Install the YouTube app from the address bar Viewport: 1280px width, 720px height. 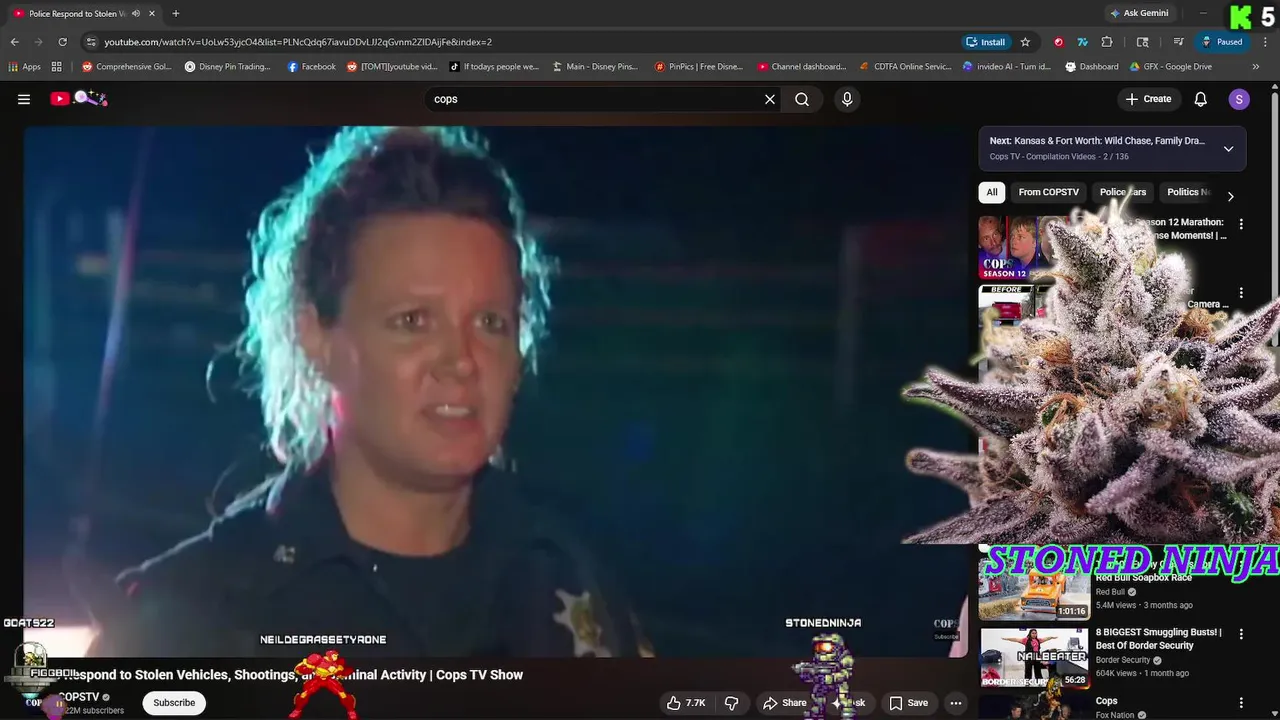(986, 42)
